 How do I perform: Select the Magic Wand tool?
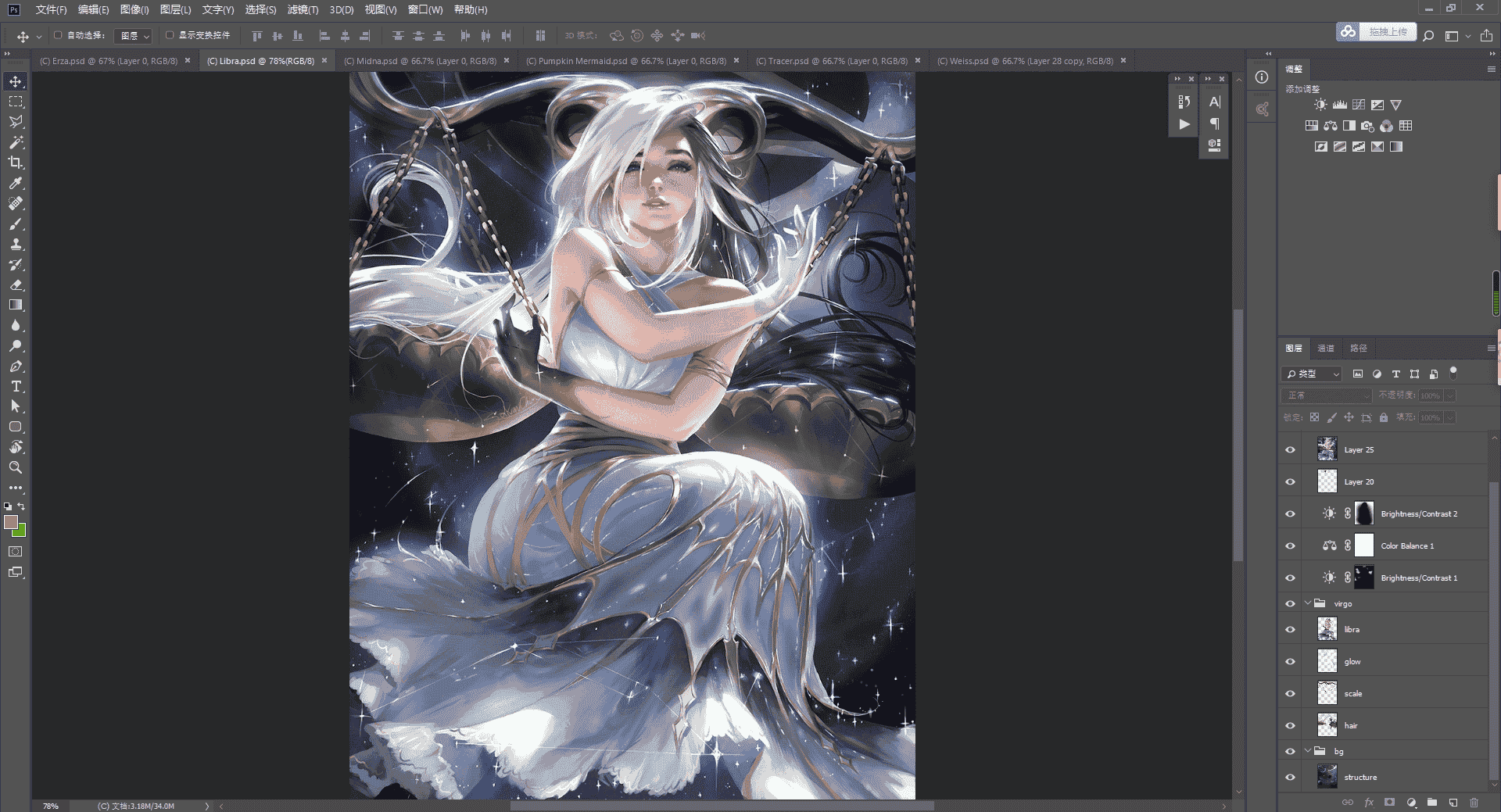[16, 142]
